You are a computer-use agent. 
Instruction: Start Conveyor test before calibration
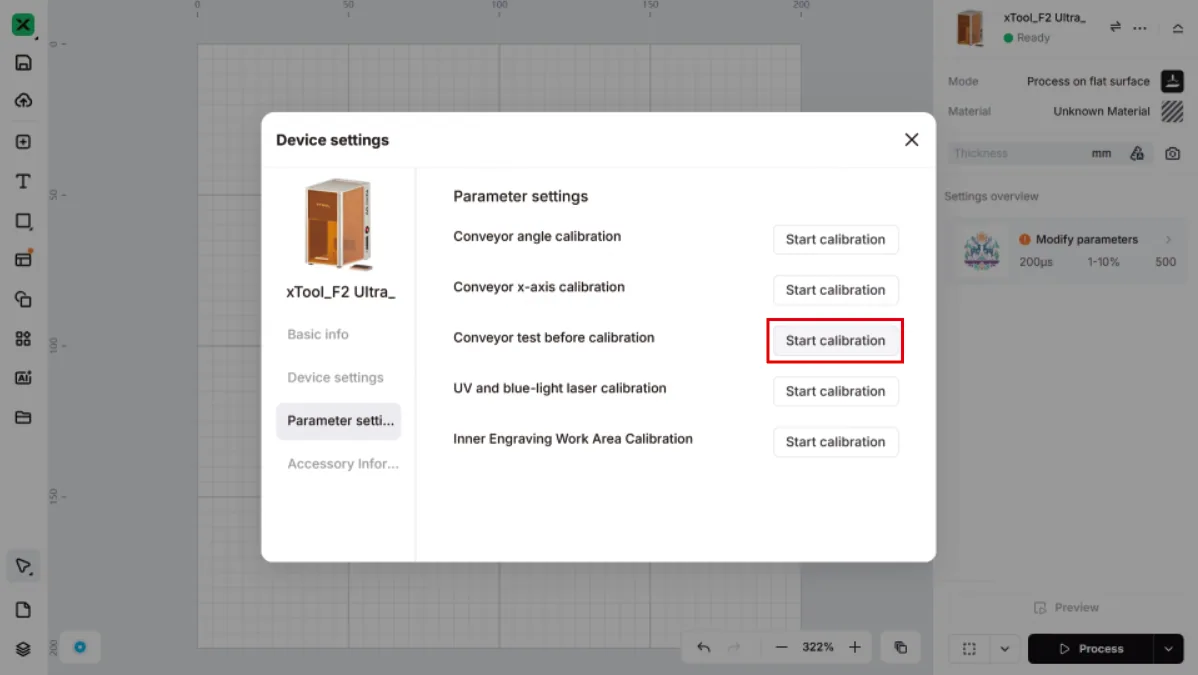tap(835, 341)
